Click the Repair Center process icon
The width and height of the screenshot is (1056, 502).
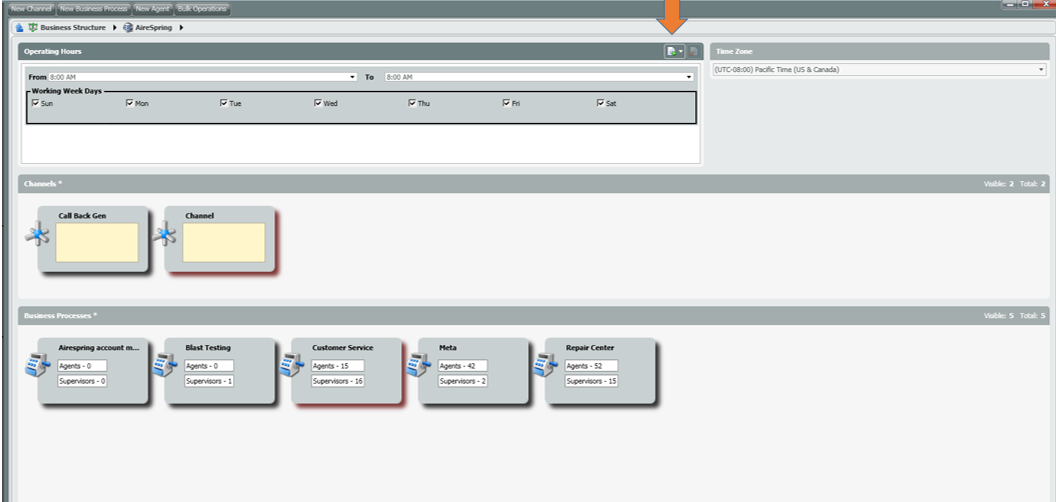(x=543, y=366)
